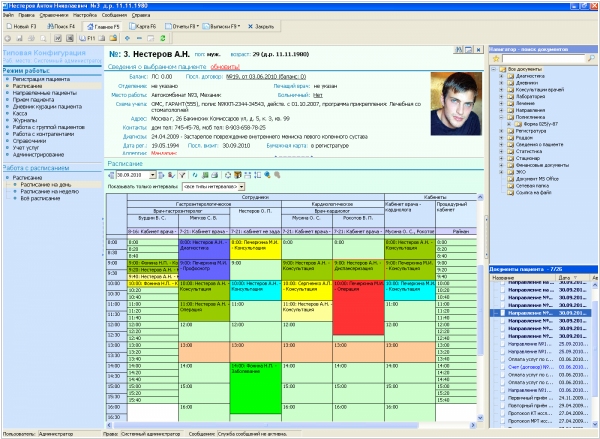Click the blue magnifier icon in the schedule toolbar

(x=267, y=175)
